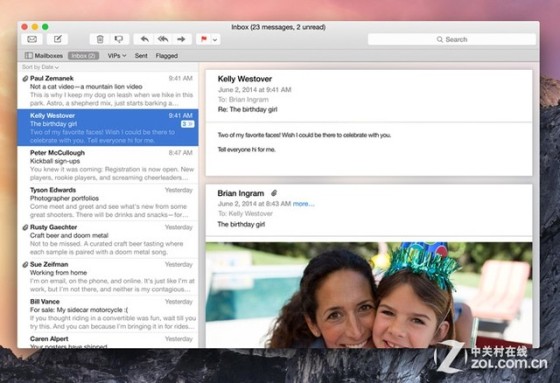Click recipient 'To: Brian Ingram'

243,100
